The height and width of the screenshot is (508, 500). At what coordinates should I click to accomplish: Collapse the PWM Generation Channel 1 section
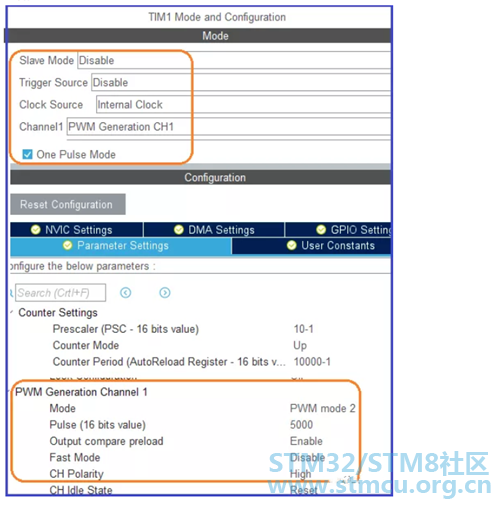click(x=10, y=391)
